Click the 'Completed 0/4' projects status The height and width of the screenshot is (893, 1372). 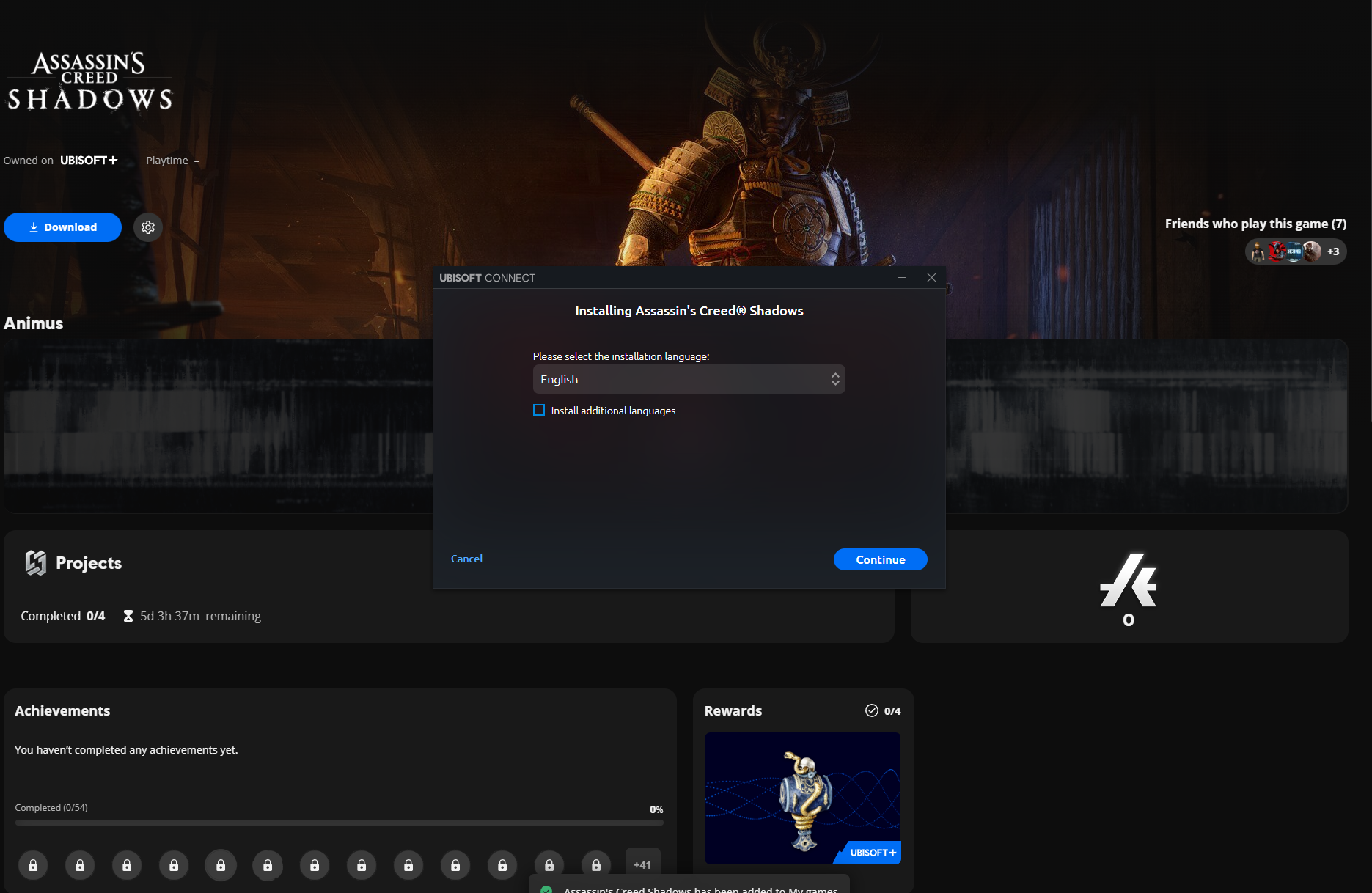click(63, 616)
